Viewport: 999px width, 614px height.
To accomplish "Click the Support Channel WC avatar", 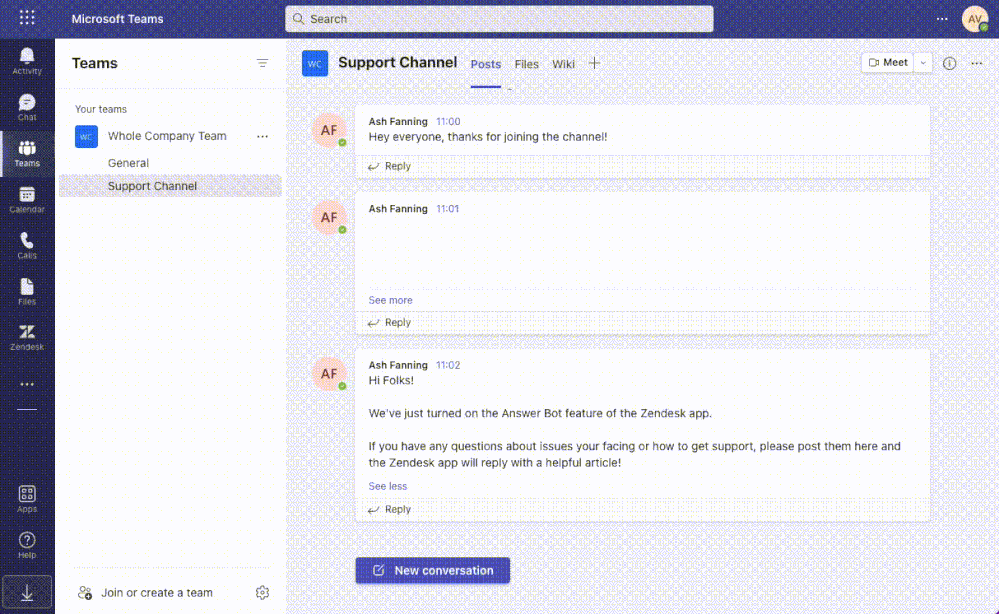I will click(315, 63).
